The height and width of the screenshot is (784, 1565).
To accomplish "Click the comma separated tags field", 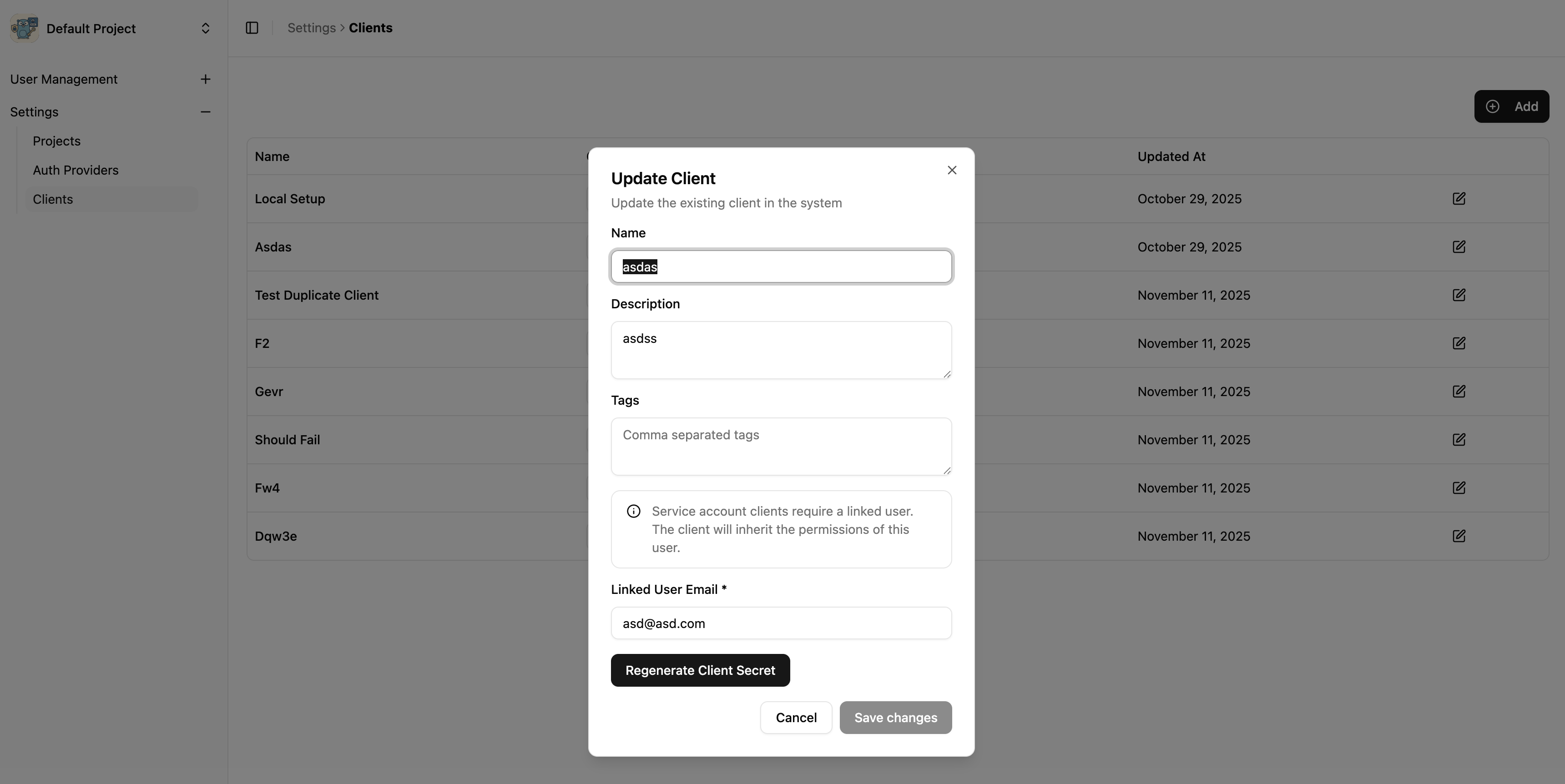I will (781, 447).
